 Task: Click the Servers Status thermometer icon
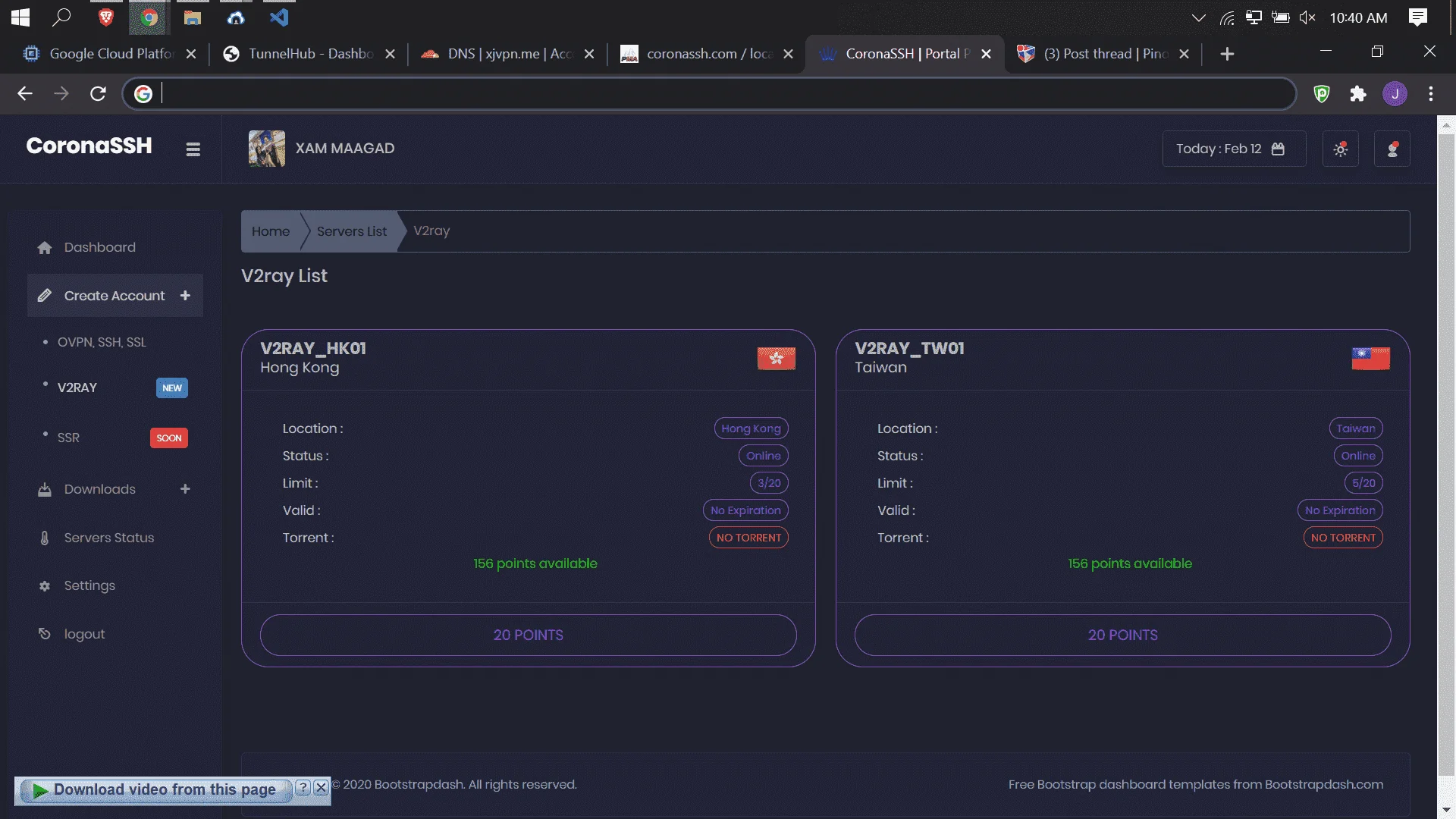(x=45, y=538)
